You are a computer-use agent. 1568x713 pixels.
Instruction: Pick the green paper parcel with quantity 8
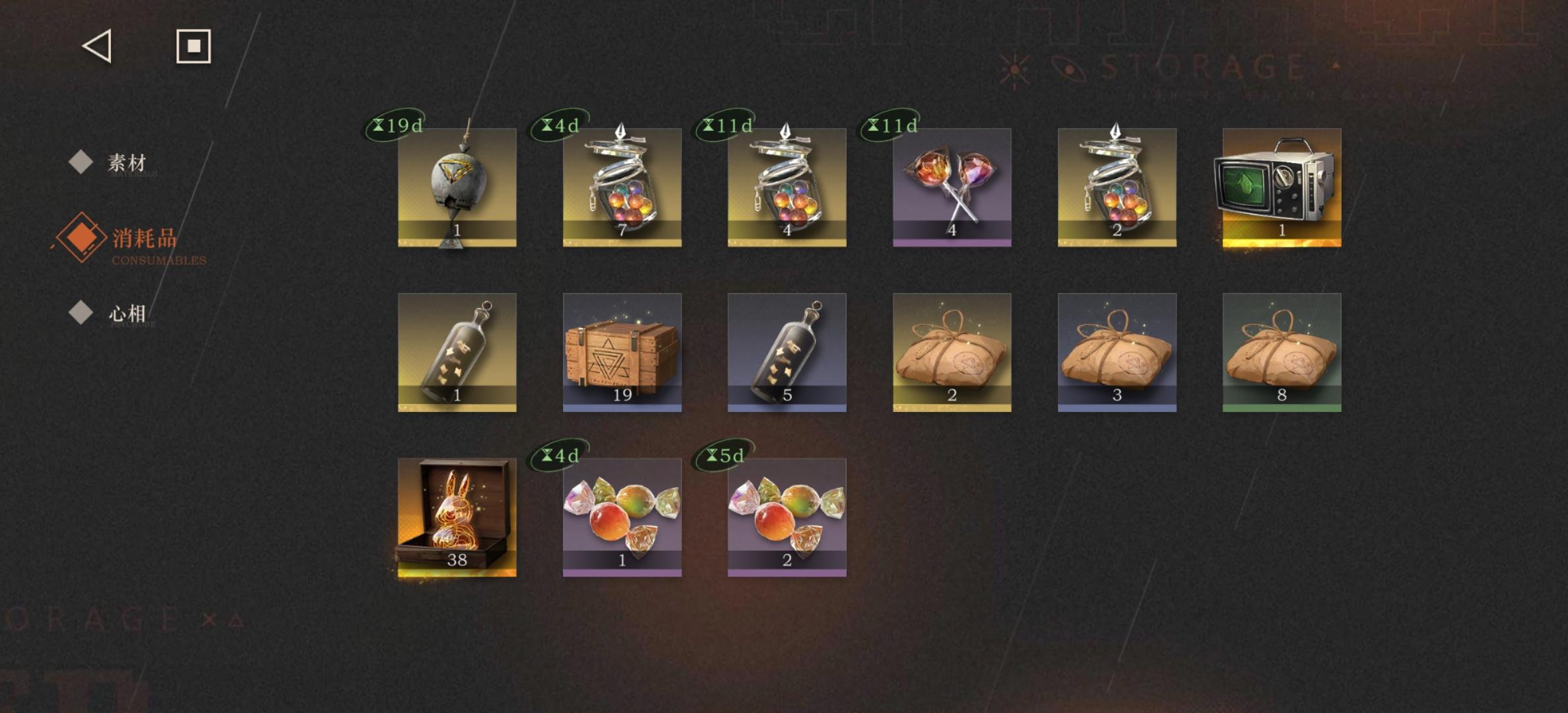tap(1282, 353)
